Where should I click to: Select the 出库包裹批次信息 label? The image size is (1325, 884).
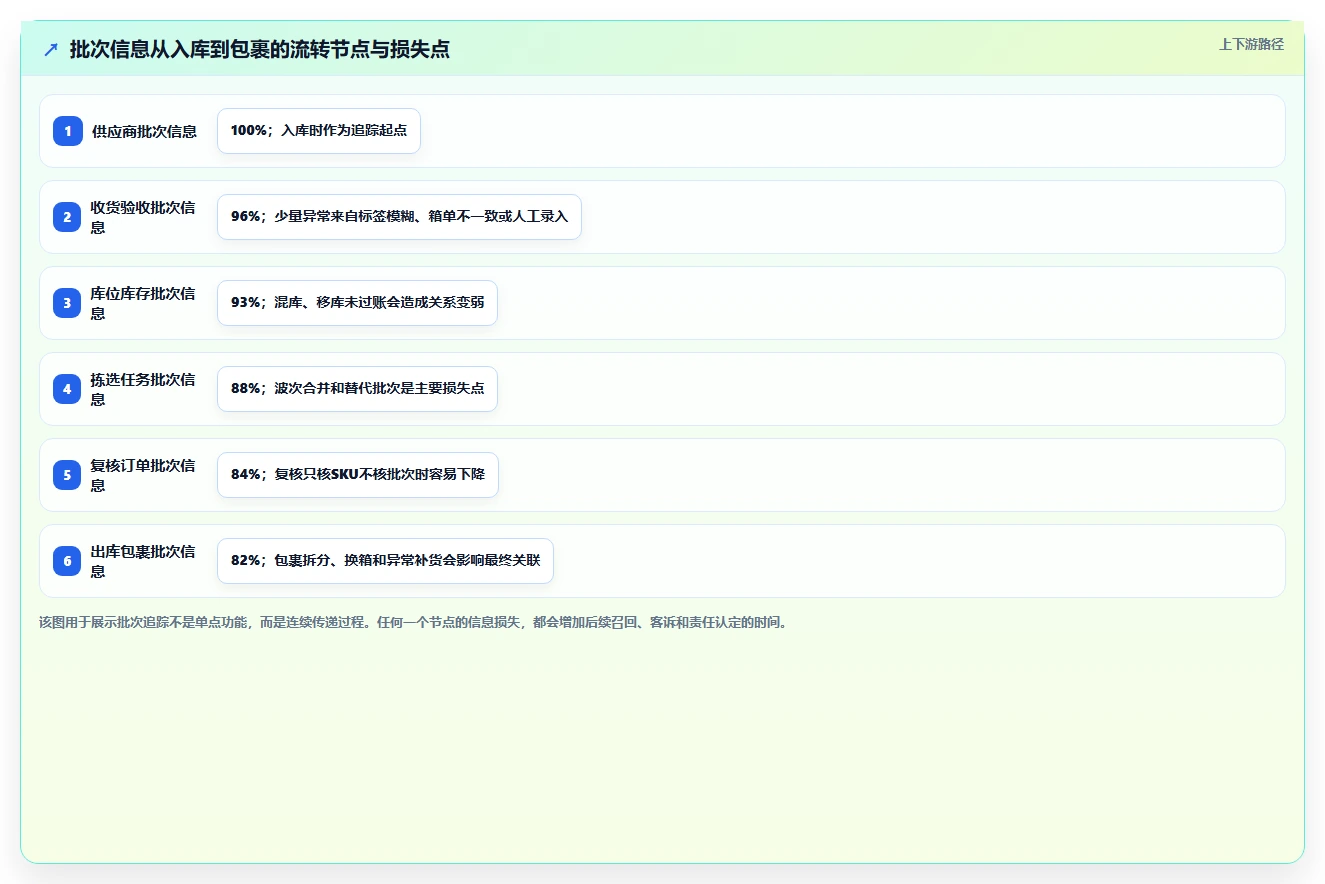(143, 561)
